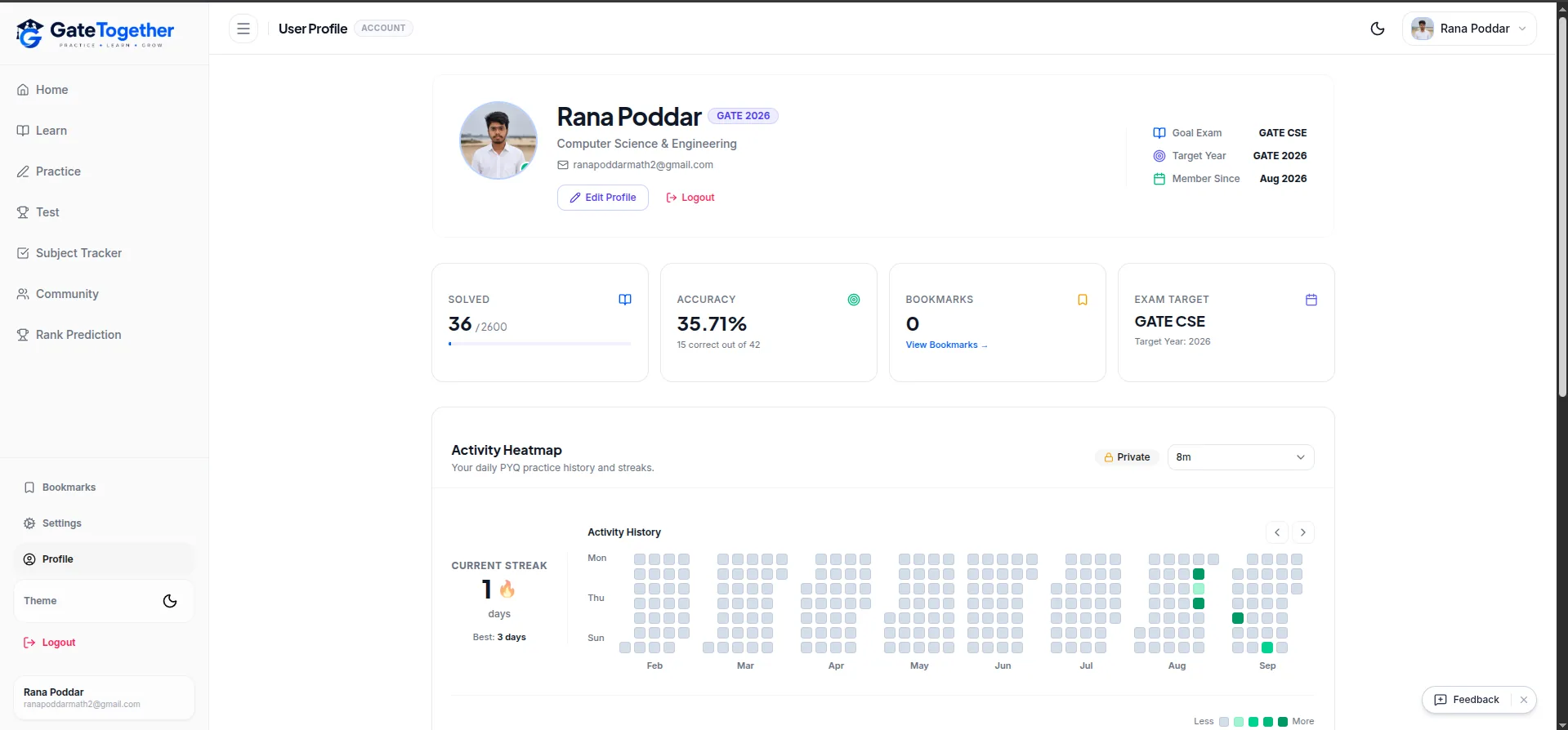Click the Solved progress bar
The width and height of the screenshot is (1568, 730).
[539, 344]
